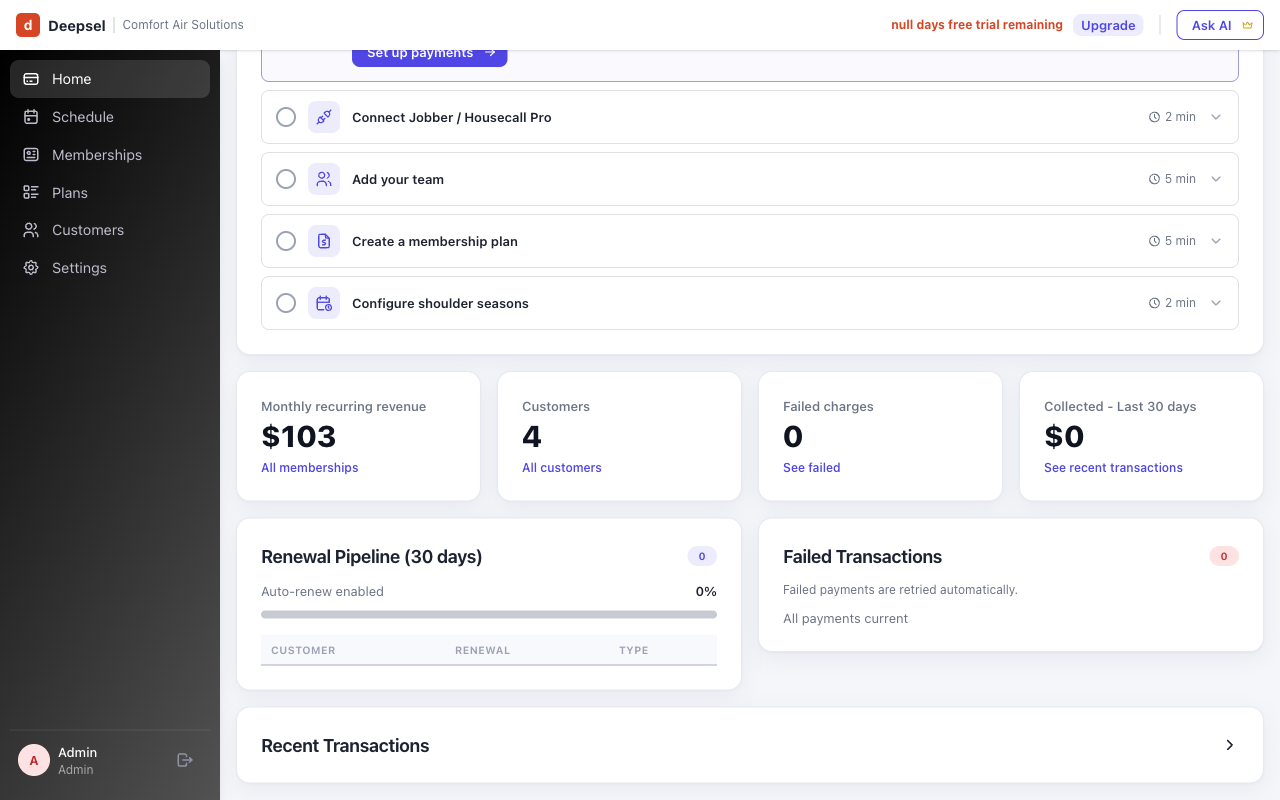This screenshot has height=800, width=1280.
Task: Open Settings from the sidebar
Action: click(110, 268)
